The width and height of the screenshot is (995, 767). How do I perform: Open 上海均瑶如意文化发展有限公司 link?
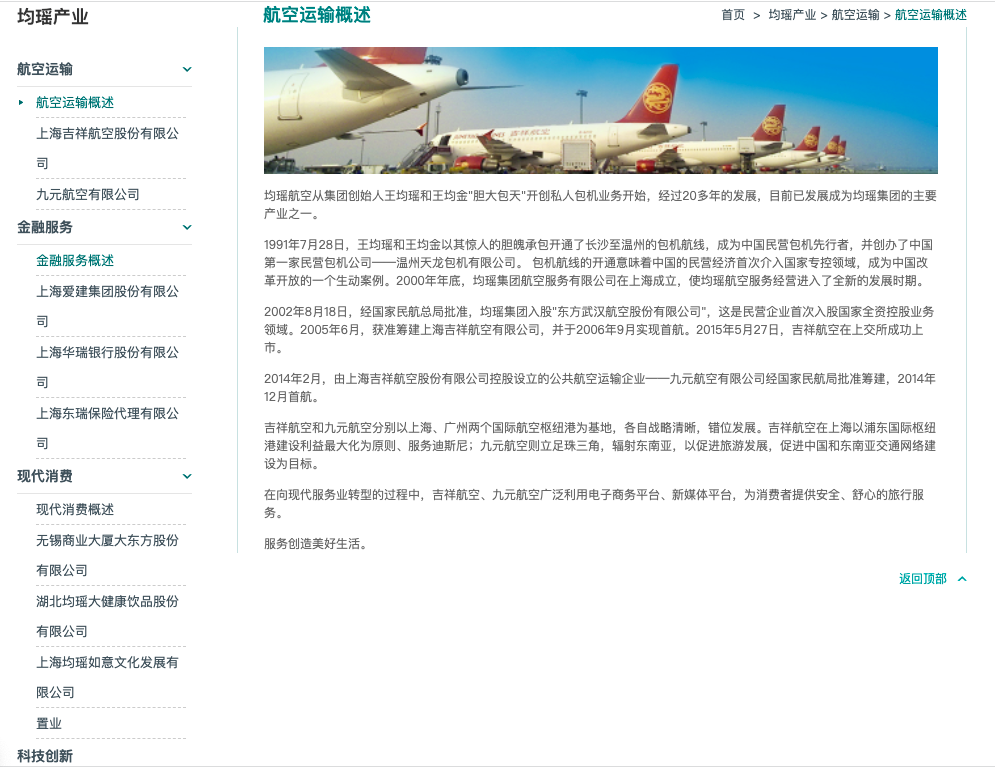107,677
